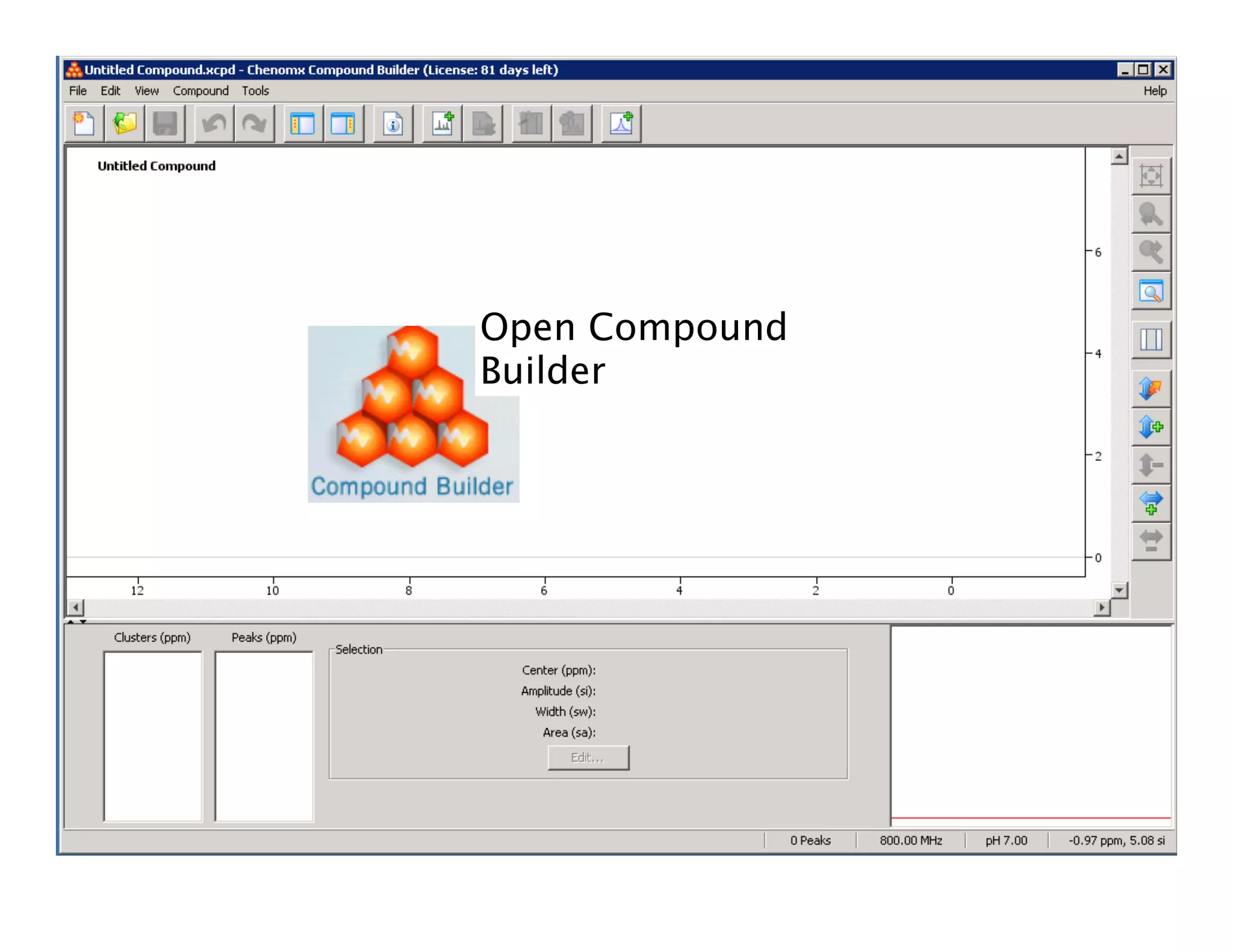Viewport: 1233px width, 952px height.
Task: Click the auto-fit view icon
Action: pos(1151,176)
